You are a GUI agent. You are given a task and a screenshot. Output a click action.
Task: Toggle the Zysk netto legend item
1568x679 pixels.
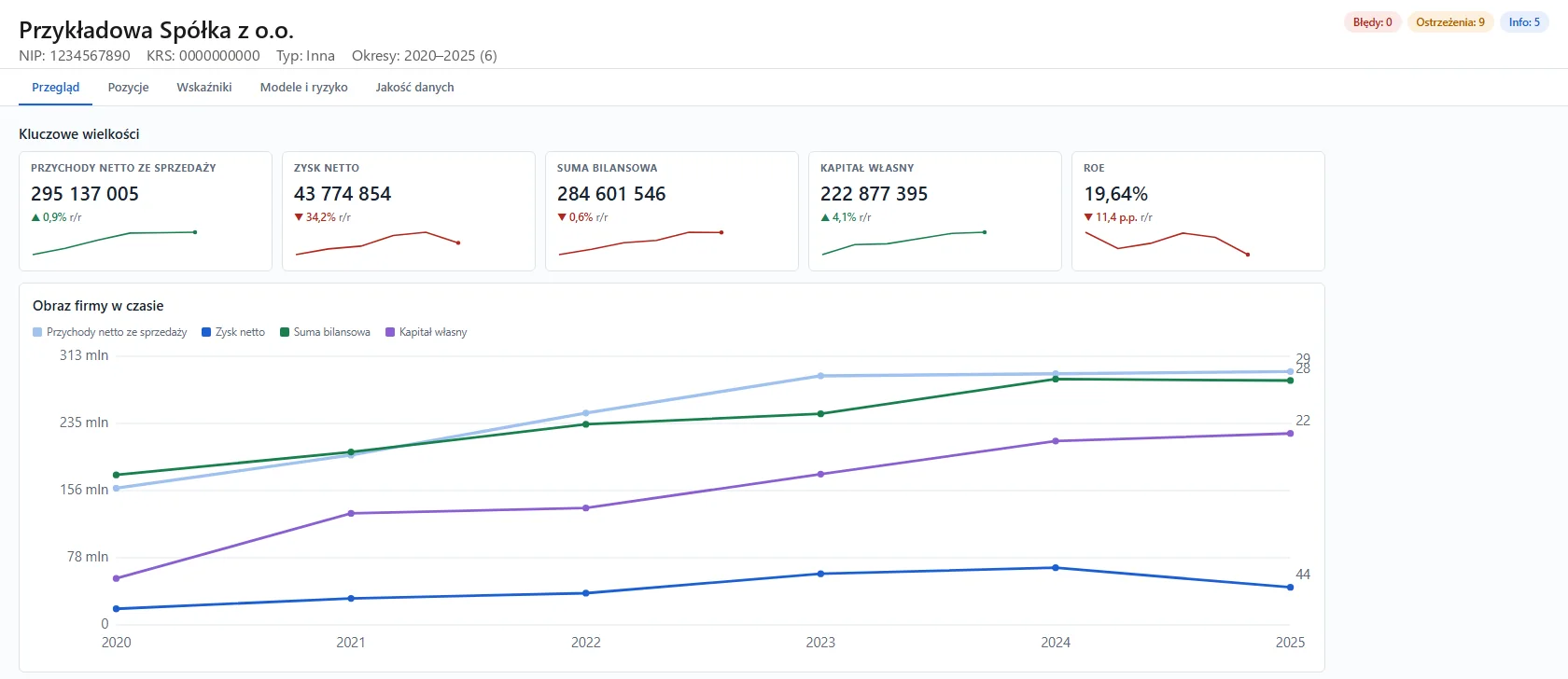[233, 332]
